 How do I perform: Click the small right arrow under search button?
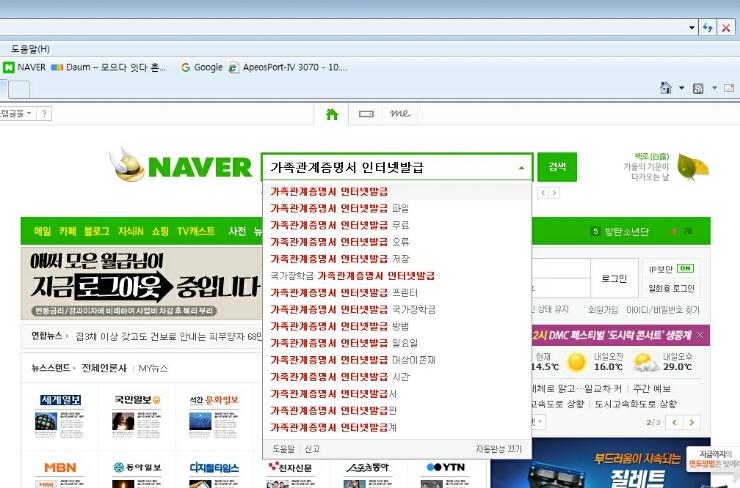click(x=555, y=193)
